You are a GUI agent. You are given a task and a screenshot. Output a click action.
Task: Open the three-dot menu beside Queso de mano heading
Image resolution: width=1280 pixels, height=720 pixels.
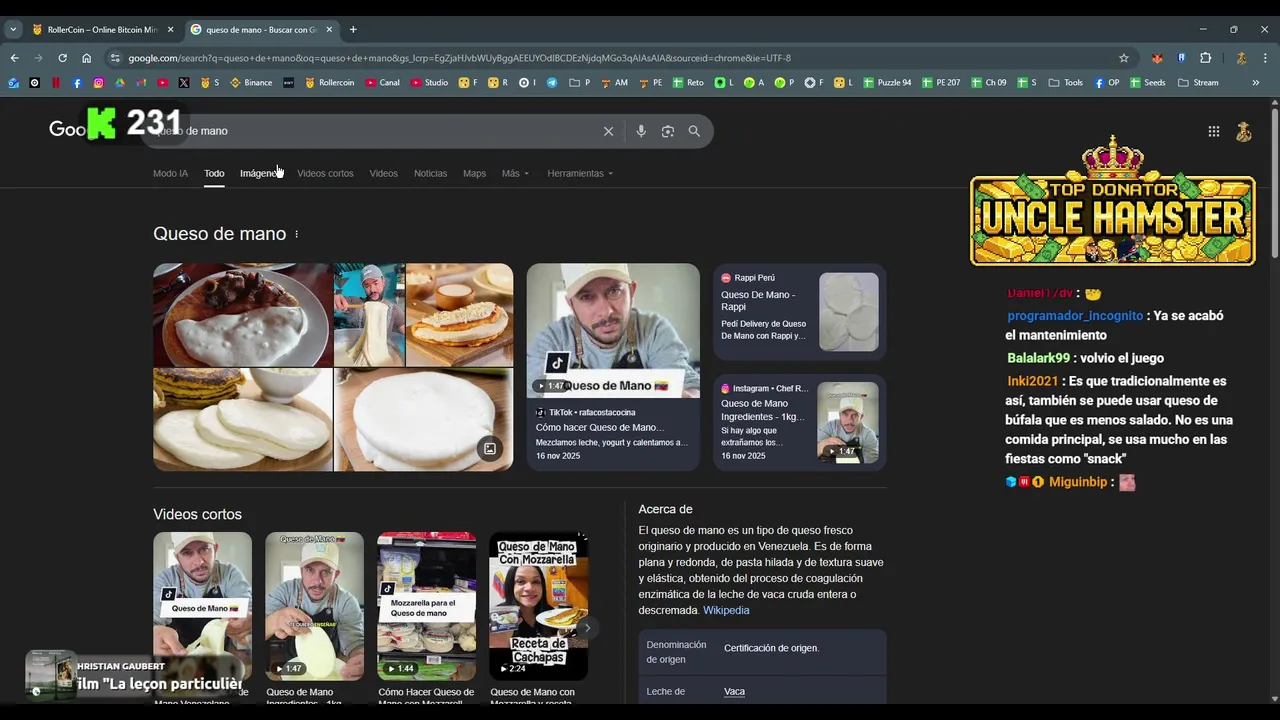tap(296, 234)
